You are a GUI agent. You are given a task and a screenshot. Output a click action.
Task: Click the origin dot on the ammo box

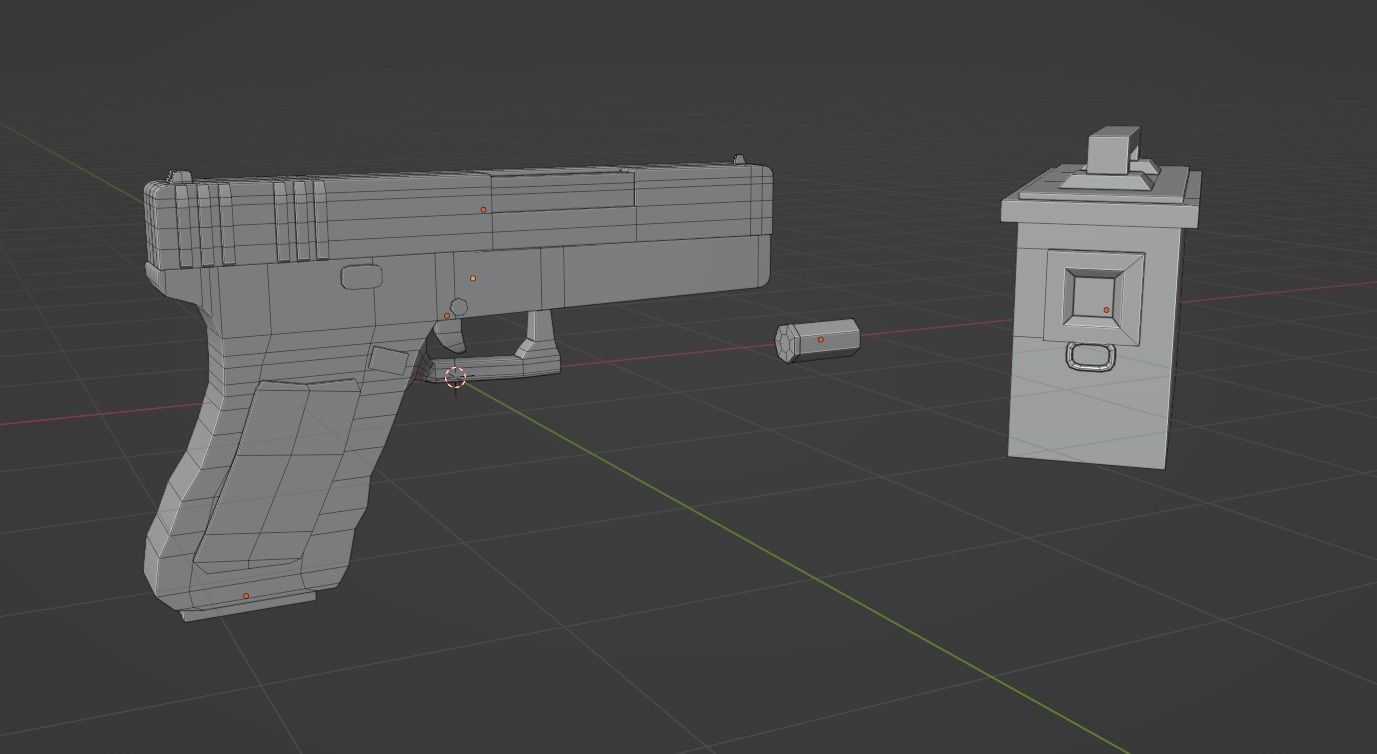(1104, 308)
